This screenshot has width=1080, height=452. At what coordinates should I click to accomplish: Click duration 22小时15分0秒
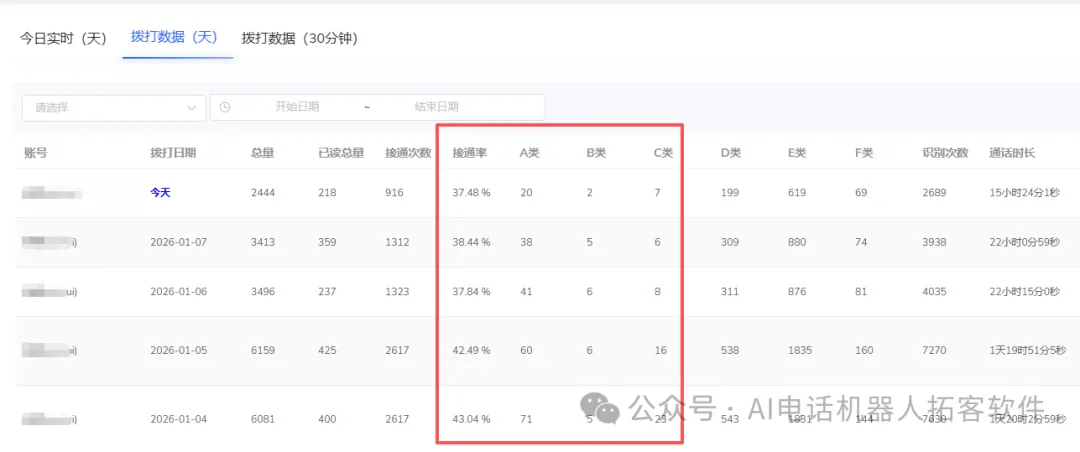pyautogui.click(x=1024, y=292)
